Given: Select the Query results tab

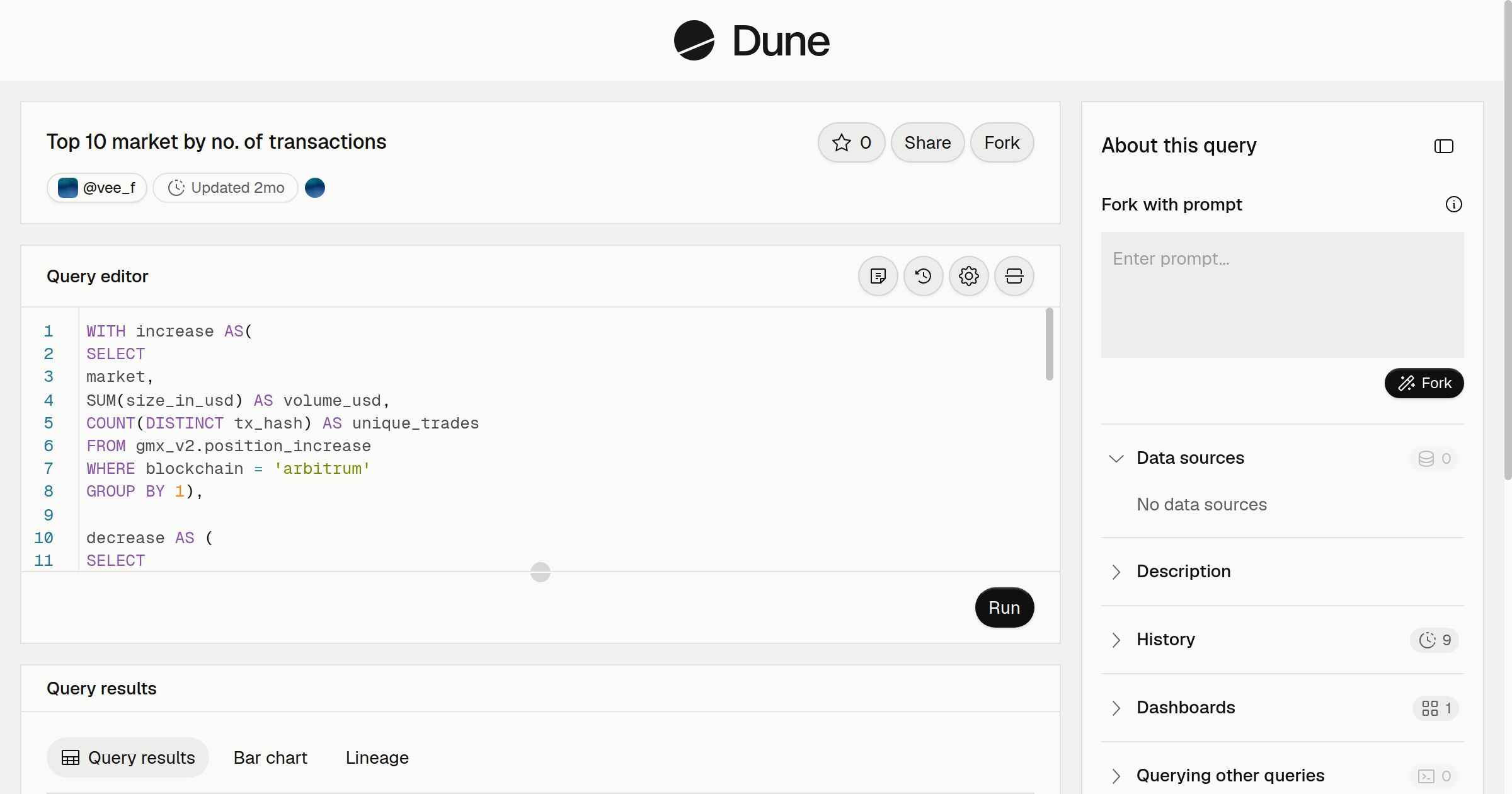Looking at the screenshot, I should coord(128,757).
